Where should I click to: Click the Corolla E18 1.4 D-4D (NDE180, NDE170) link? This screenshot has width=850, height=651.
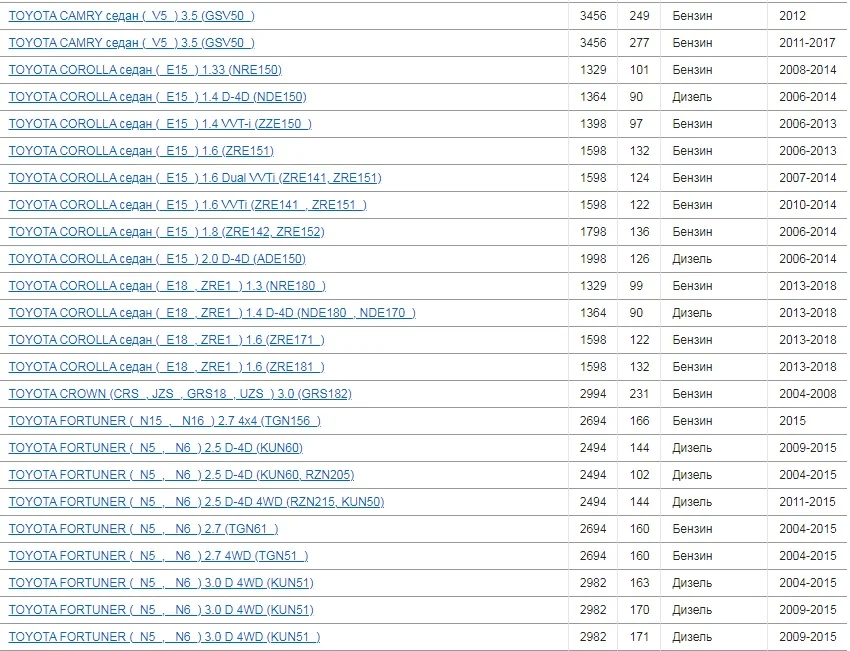[x=212, y=313]
